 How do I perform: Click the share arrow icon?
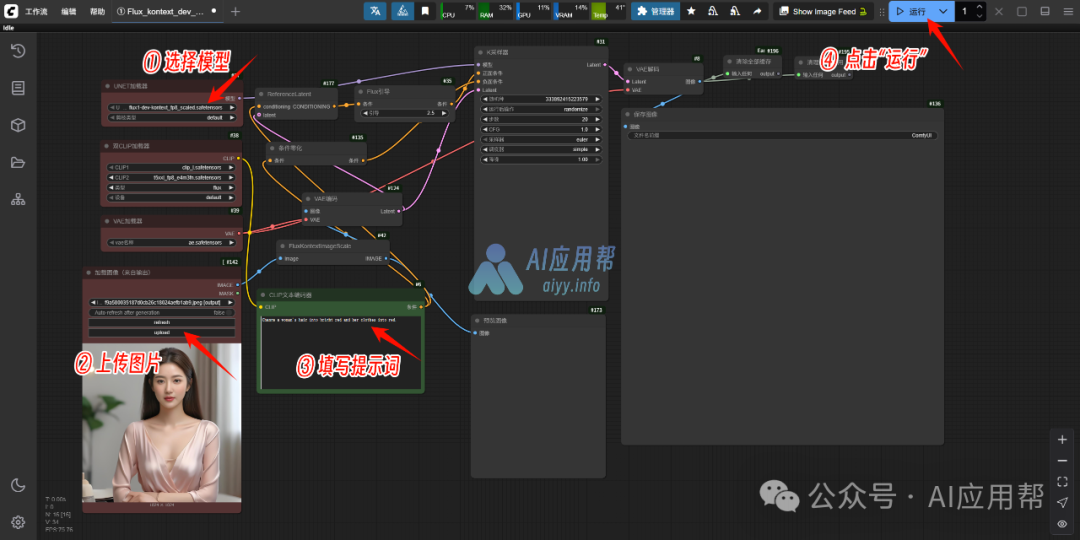(757, 11)
